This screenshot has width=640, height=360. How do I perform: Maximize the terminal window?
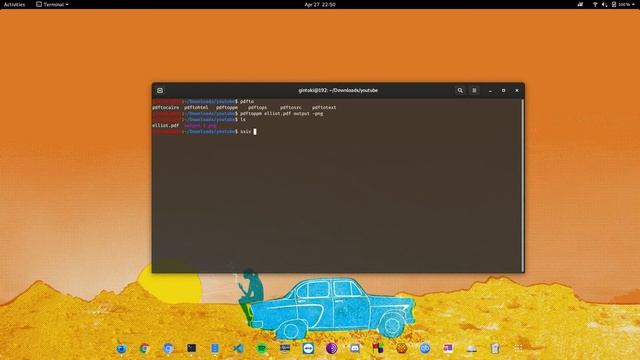pyautogui.click(x=503, y=90)
